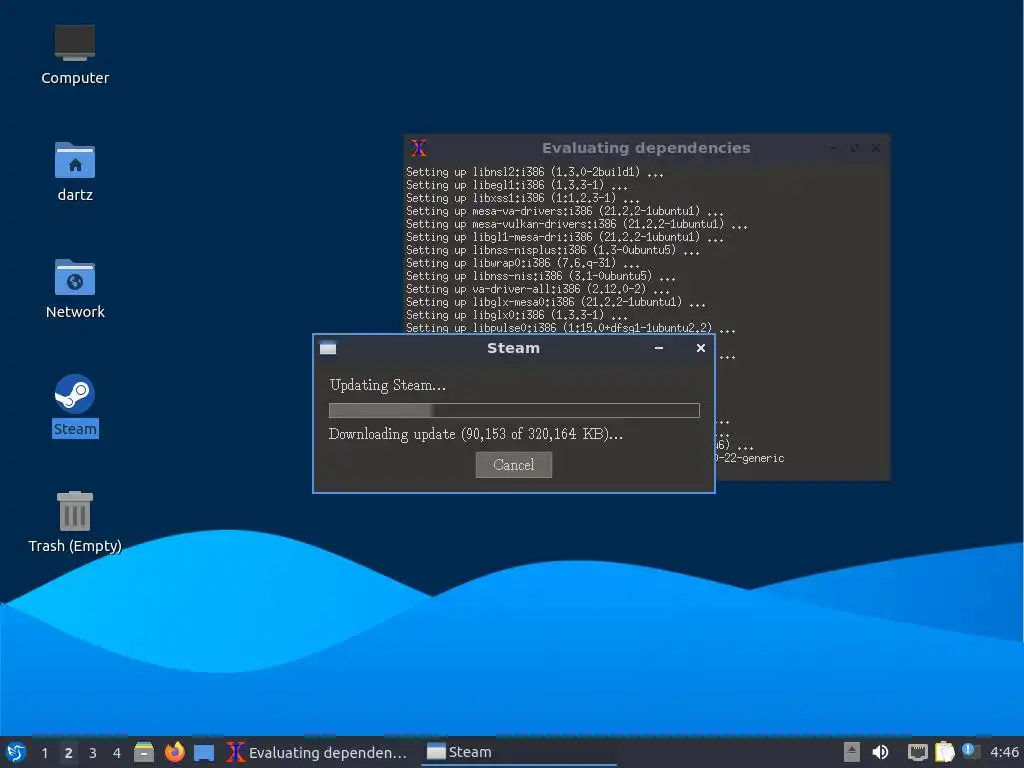
Task: Open the update notifier tray icon
Action: (970, 751)
